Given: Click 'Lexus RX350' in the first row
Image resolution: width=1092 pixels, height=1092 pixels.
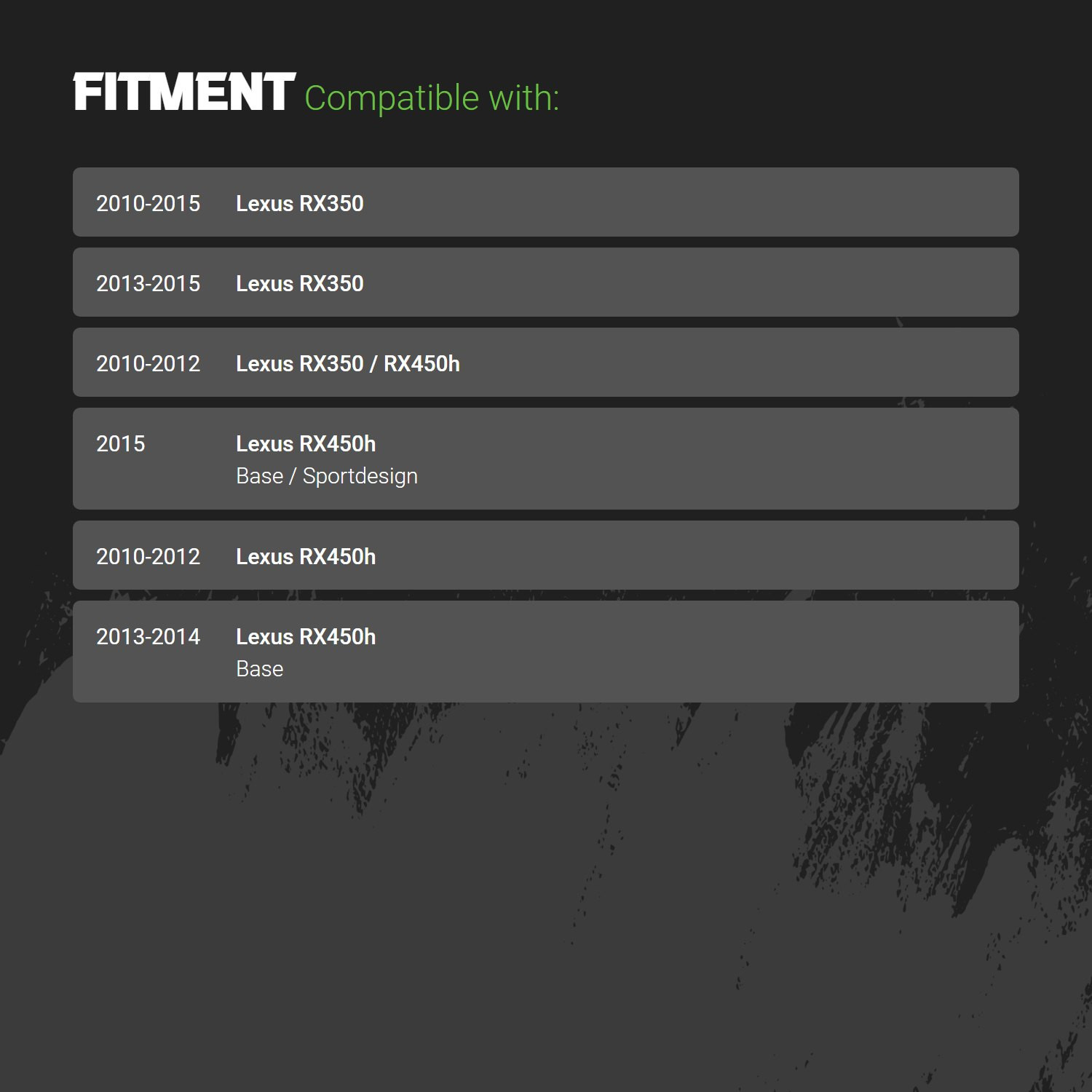Looking at the screenshot, I should 300,204.
